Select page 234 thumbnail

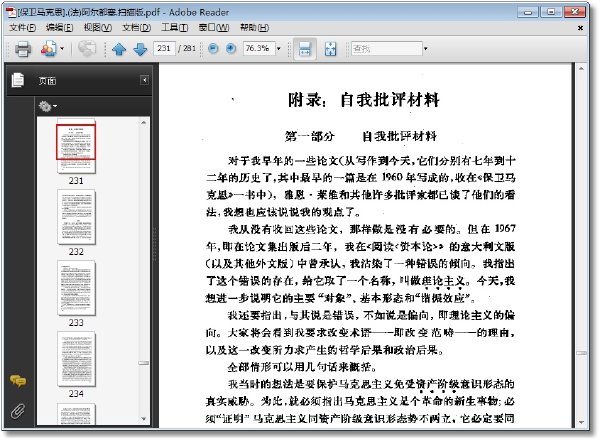pyautogui.click(x=76, y=359)
